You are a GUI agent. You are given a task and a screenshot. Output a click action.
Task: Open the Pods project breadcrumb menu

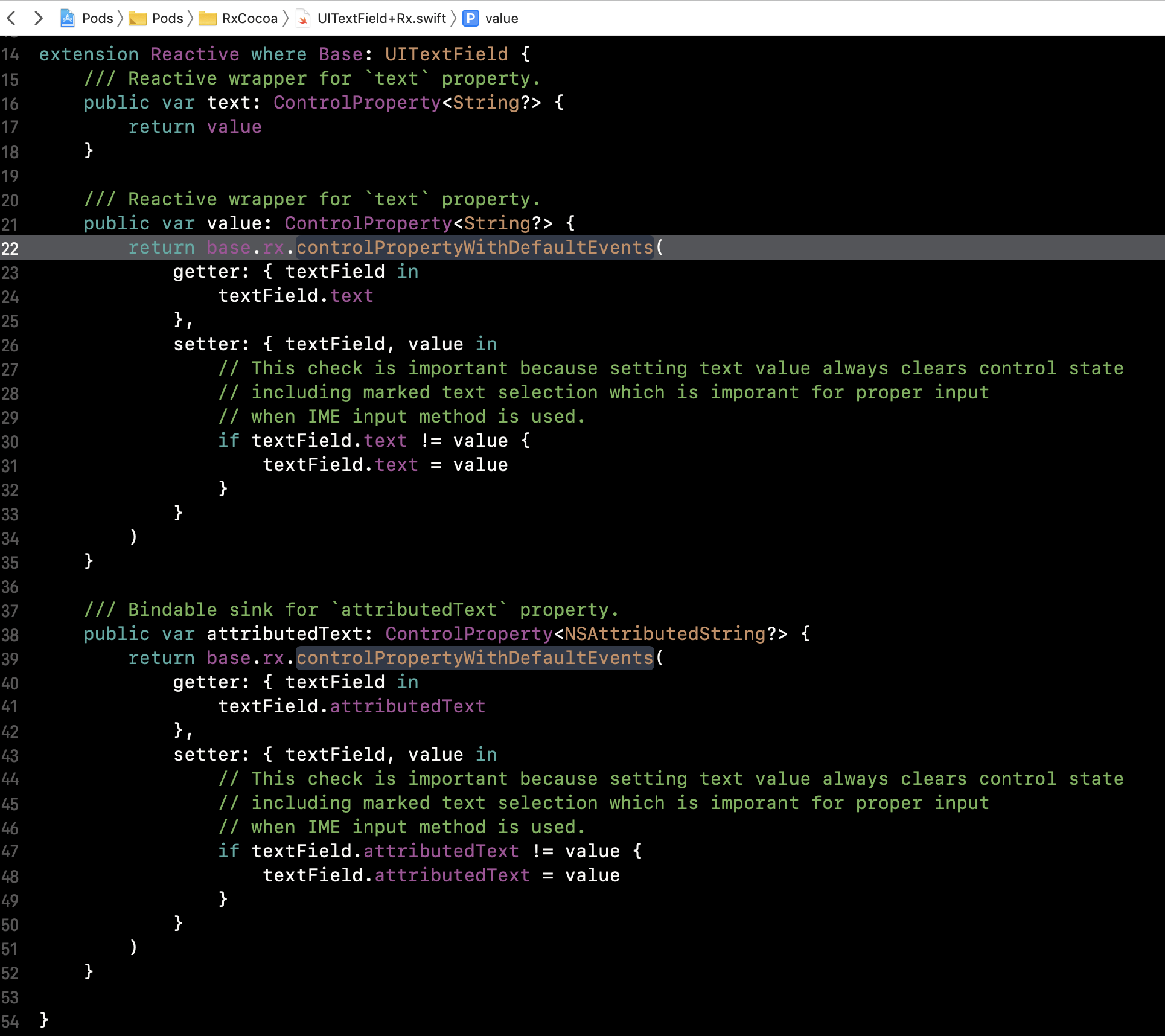click(x=97, y=18)
